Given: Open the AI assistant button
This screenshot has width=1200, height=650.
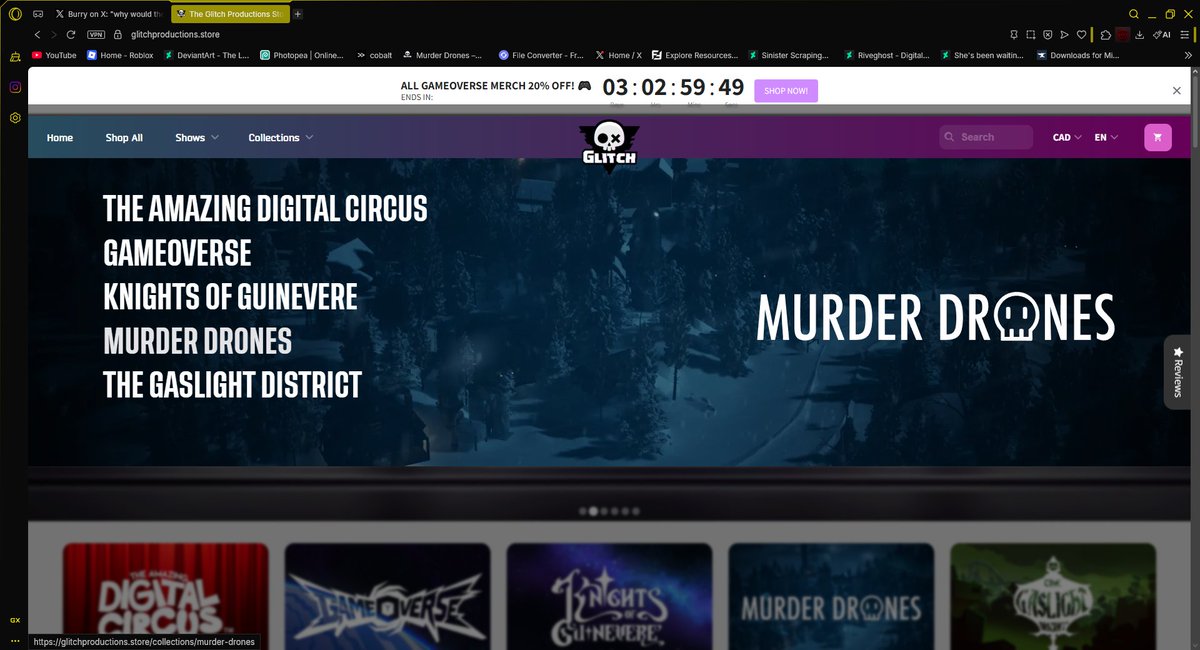Looking at the screenshot, I should [1162, 34].
